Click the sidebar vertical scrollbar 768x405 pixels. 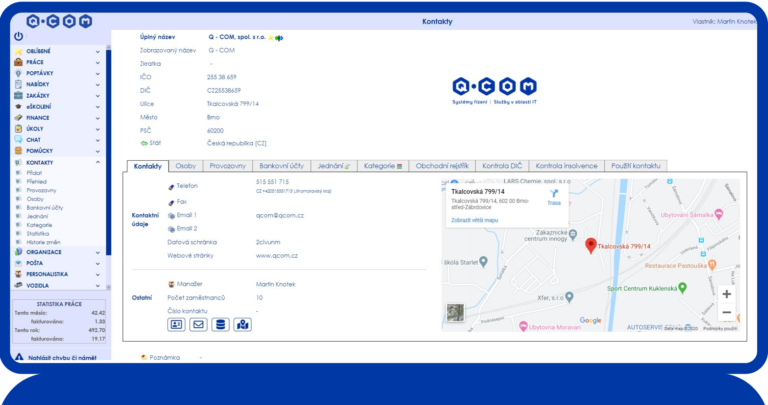click(109, 152)
